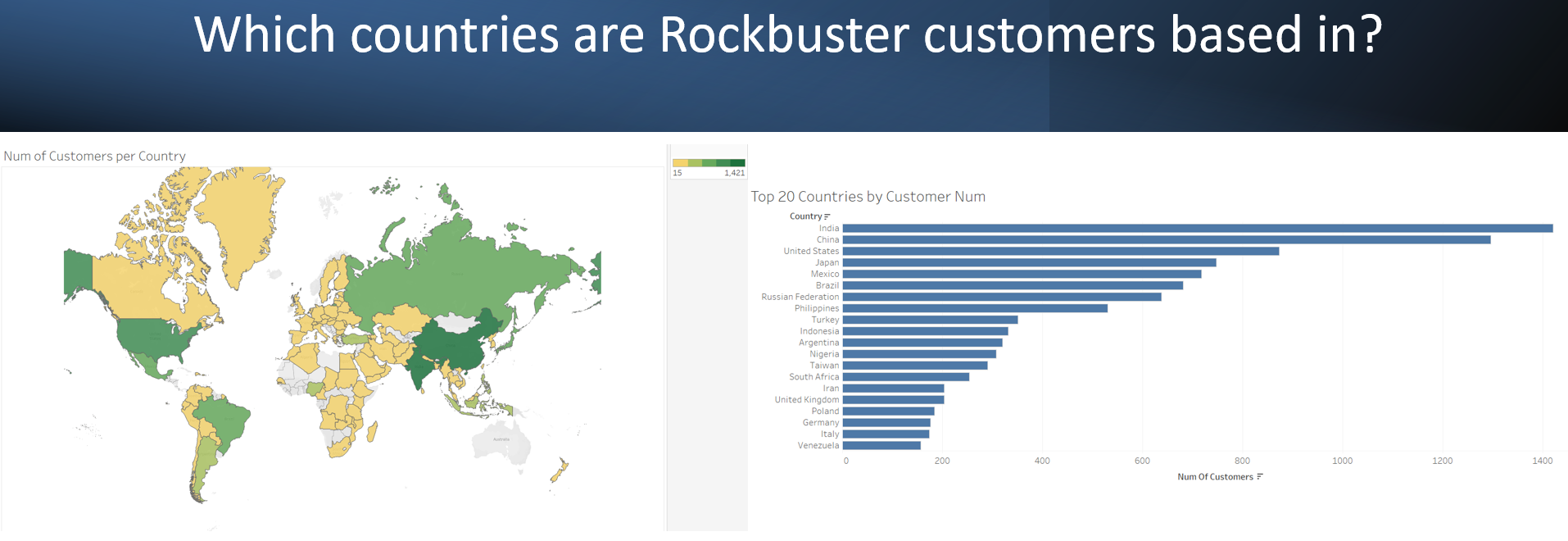Click the 'Num of Customers per Country' title
Image resolution: width=1568 pixels, height=541 pixels.
click(x=95, y=157)
